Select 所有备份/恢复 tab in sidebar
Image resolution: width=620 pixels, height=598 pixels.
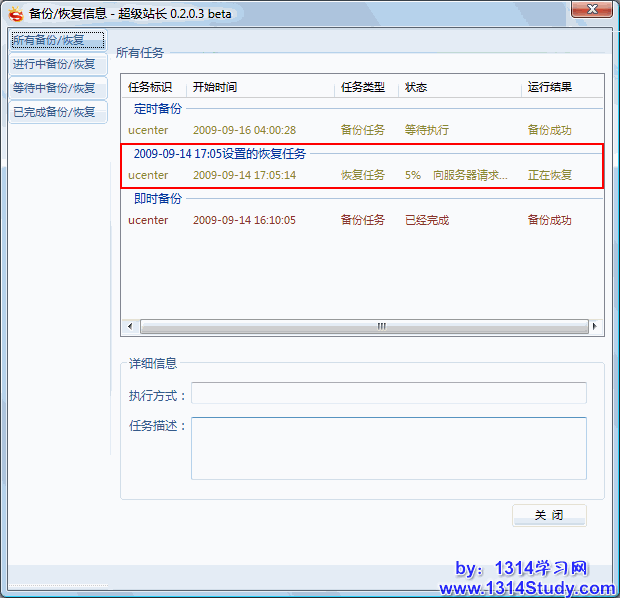pos(56,40)
